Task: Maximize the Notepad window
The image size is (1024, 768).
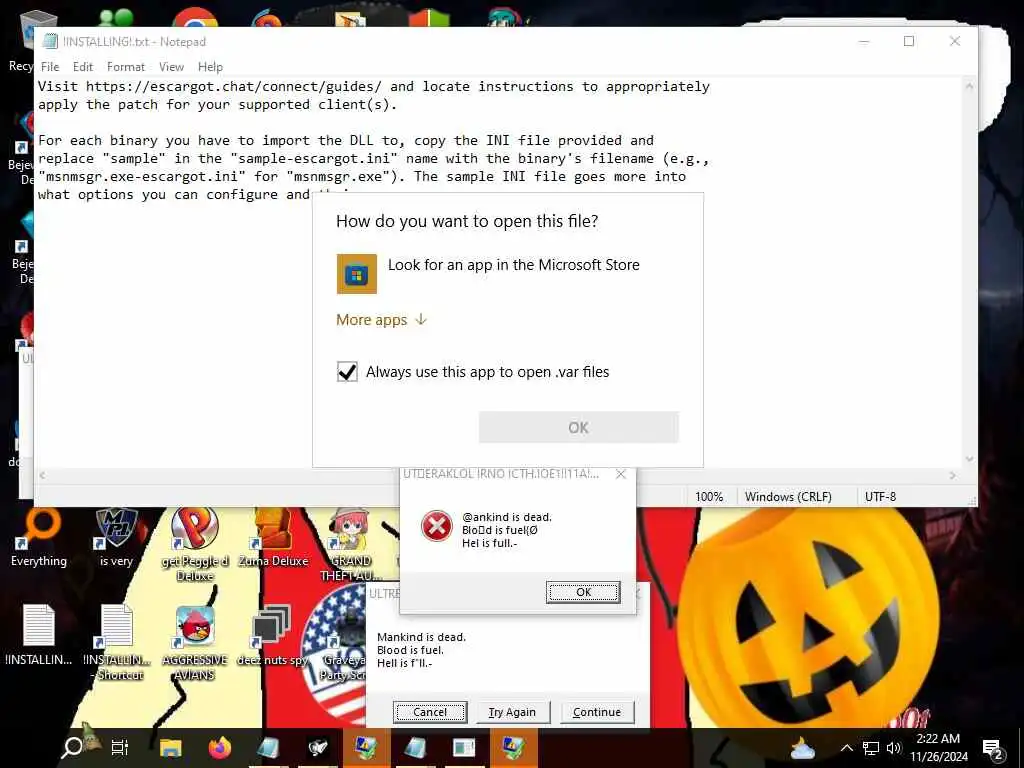Action: [908, 41]
